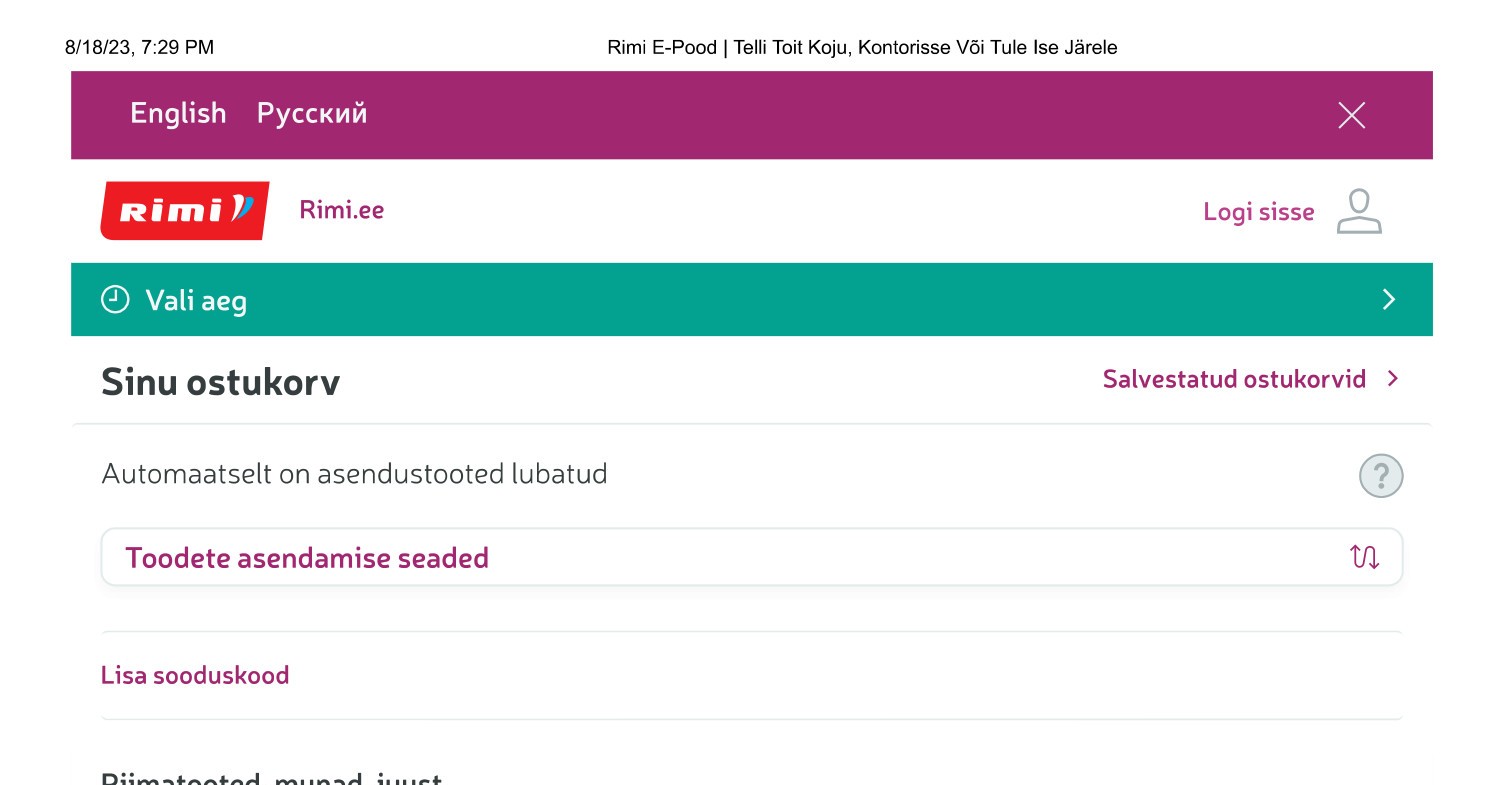Click the Piimatooted, munad, juust category heading
This screenshot has width=1500, height=785.
(x=271, y=778)
